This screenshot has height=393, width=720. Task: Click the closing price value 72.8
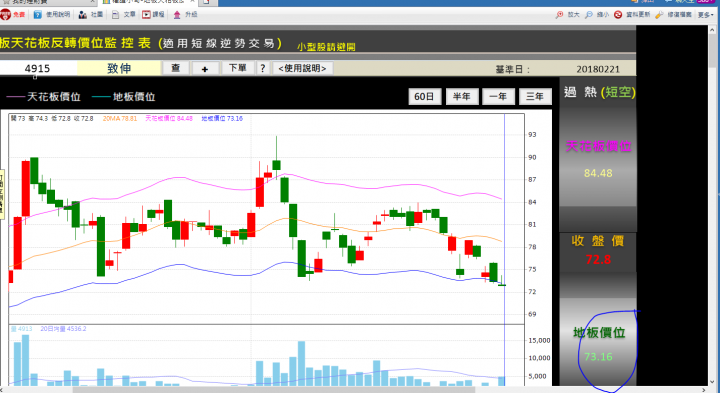click(x=598, y=260)
